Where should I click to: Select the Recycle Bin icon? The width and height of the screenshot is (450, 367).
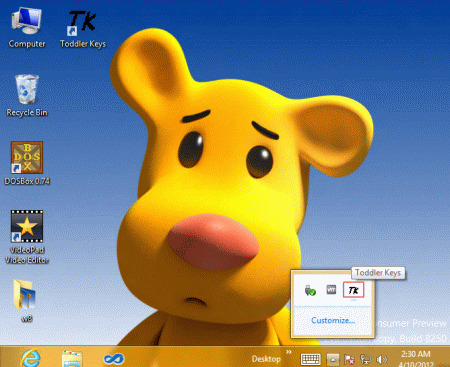point(27,96)
